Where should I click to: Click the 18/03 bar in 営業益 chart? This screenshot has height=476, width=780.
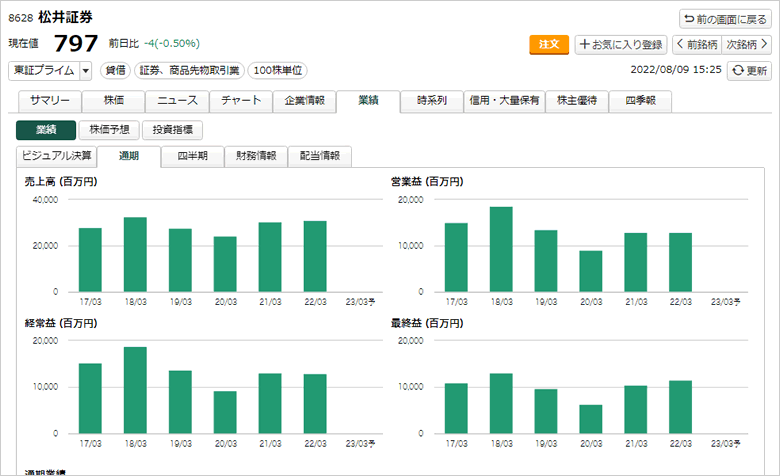[x=501, y=249]
